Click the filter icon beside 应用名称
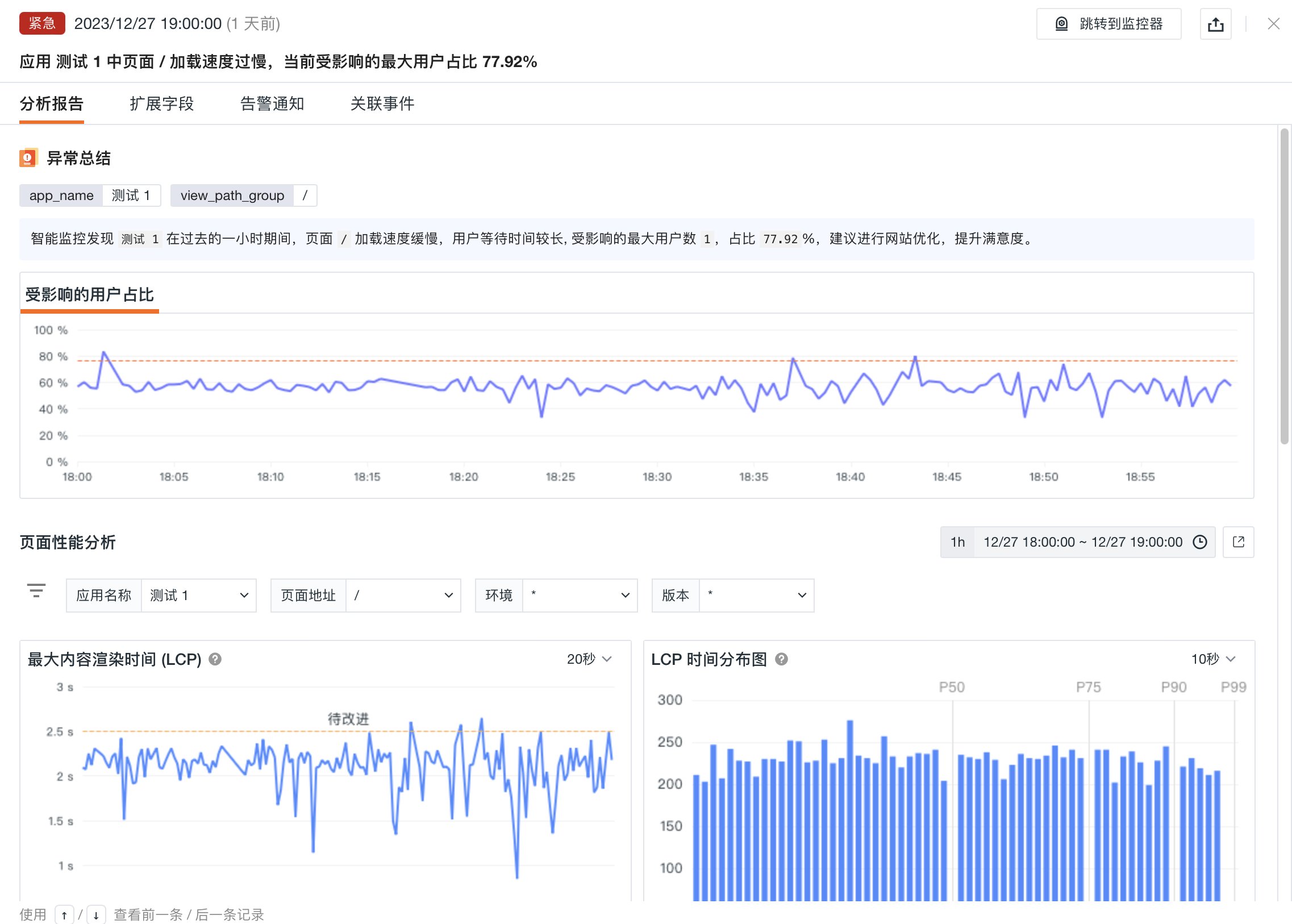 36,590
